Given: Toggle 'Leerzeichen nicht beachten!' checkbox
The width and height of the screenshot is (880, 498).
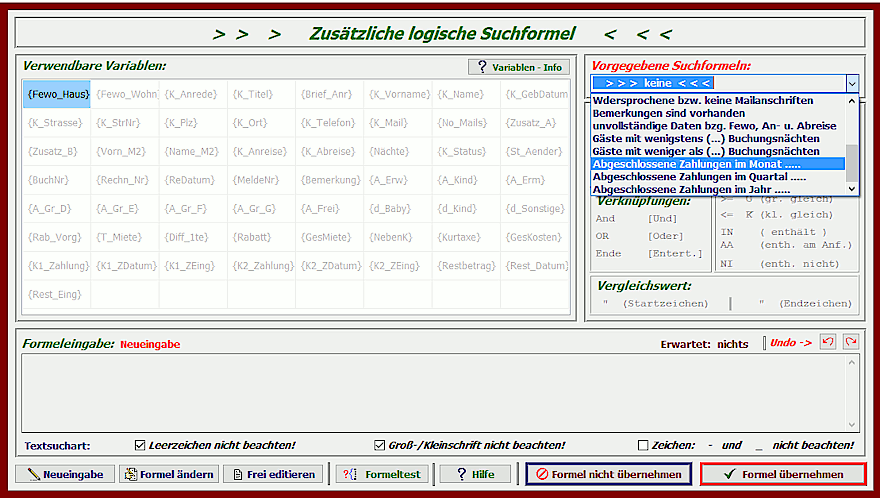Looking at the screenshot, I should pyautogui.click(x=141, y=445).
